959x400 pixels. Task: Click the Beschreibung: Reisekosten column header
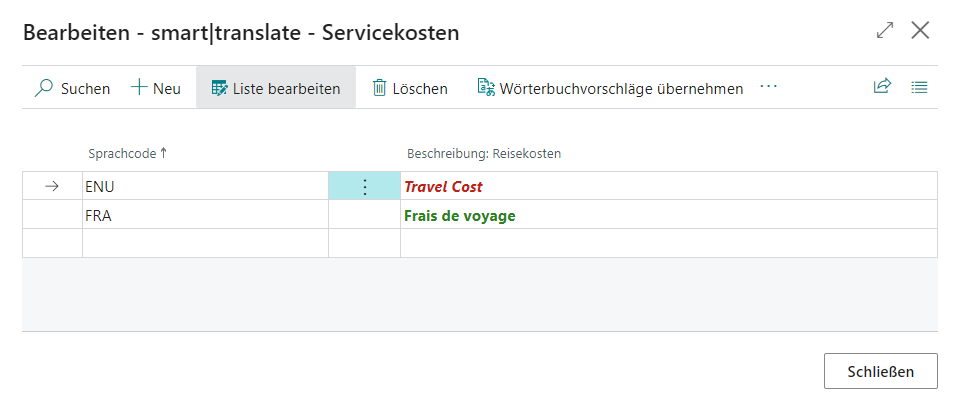pyautogui.click(x=483, y=153)
